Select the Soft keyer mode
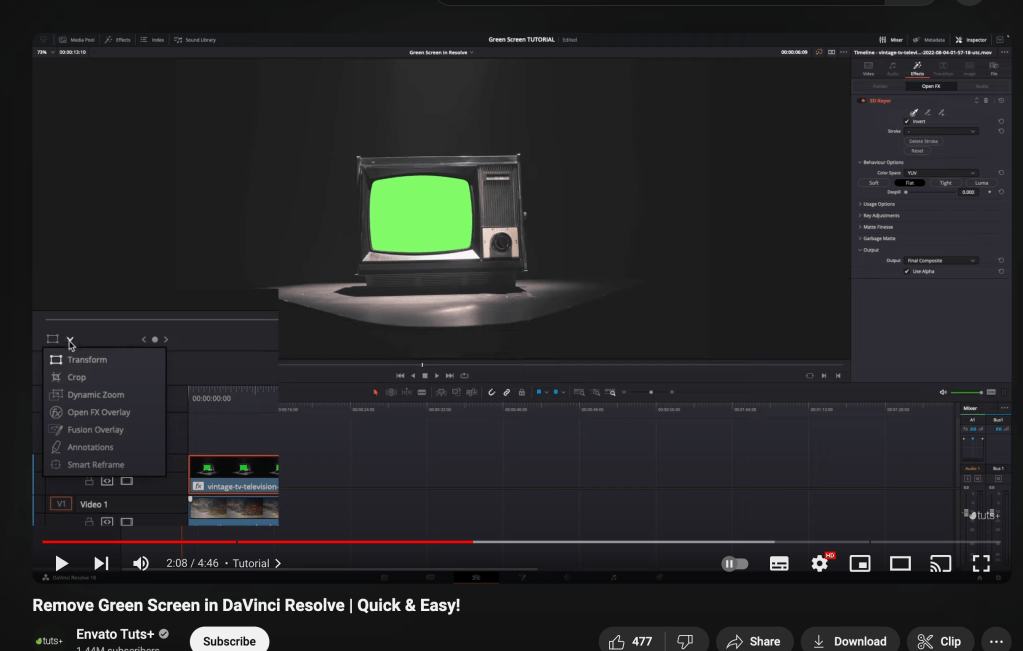This screenshot has height=651, width=1023. click(x=874, y=183)
